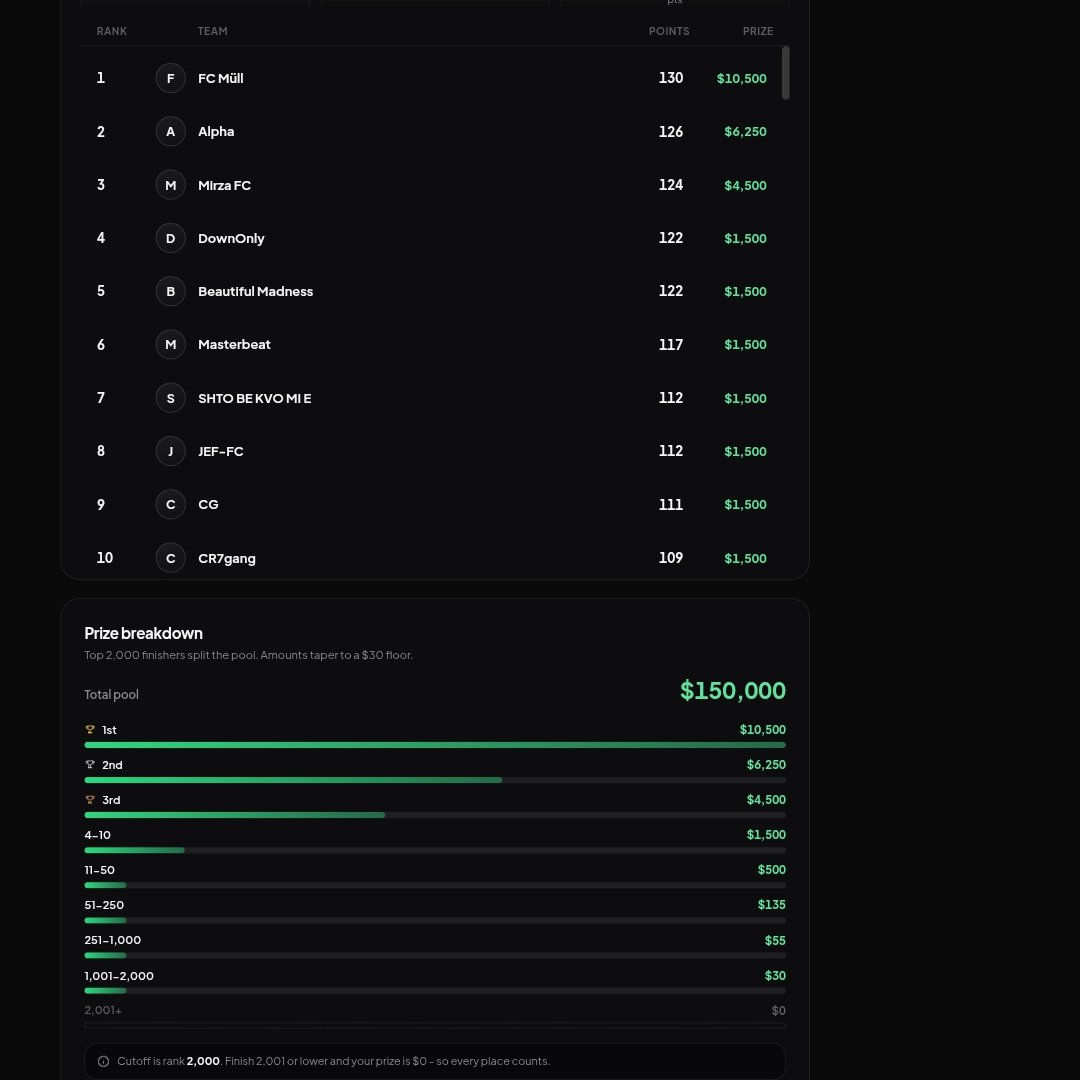Click the 4–10 prize progress bar
1080x1080 pixels.
tap(435, 850)
